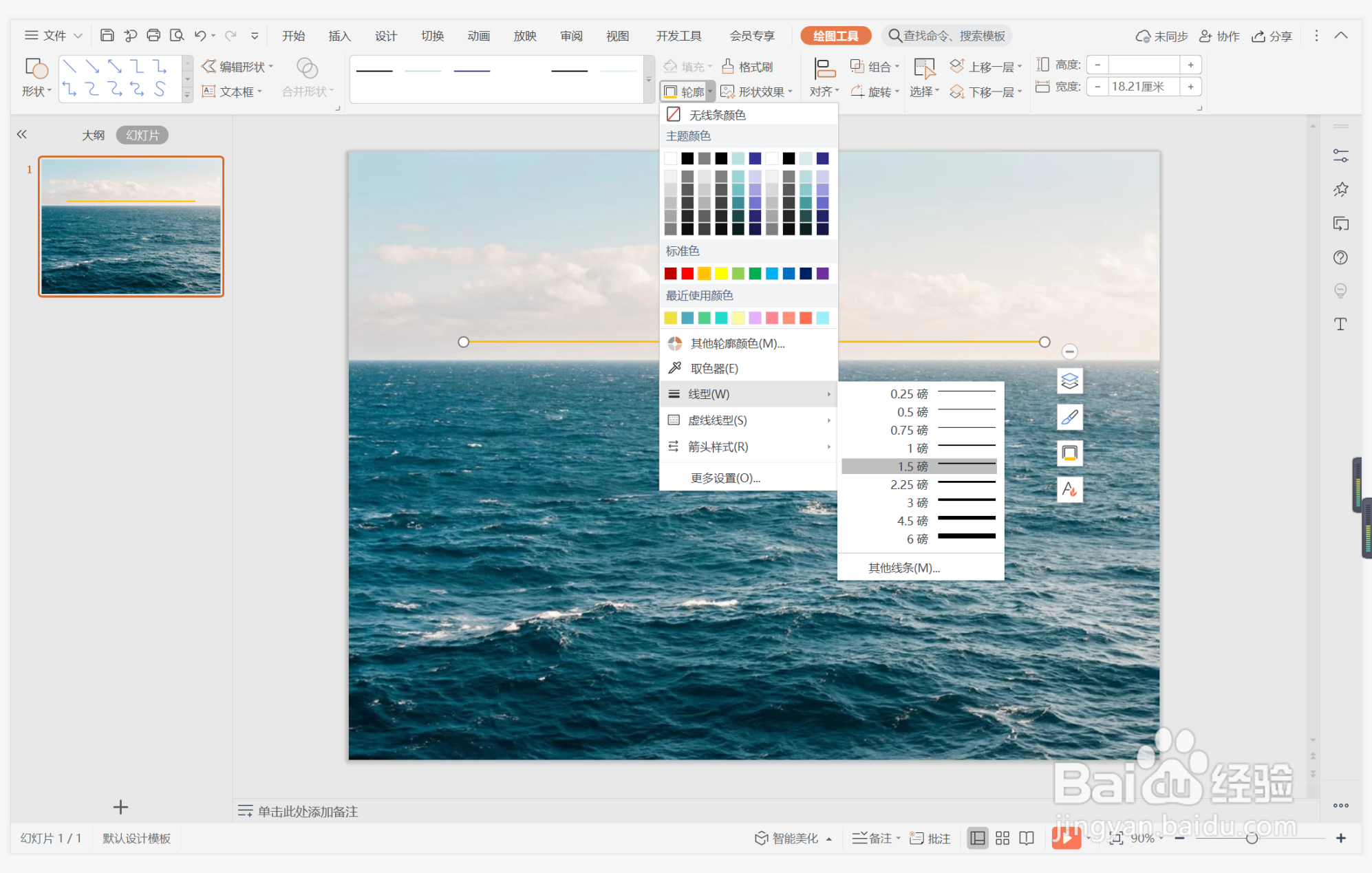Screen dimensions: 1372x873
Task: Open the properties settings icon in right sidebar
Action: click(1340, 156)
